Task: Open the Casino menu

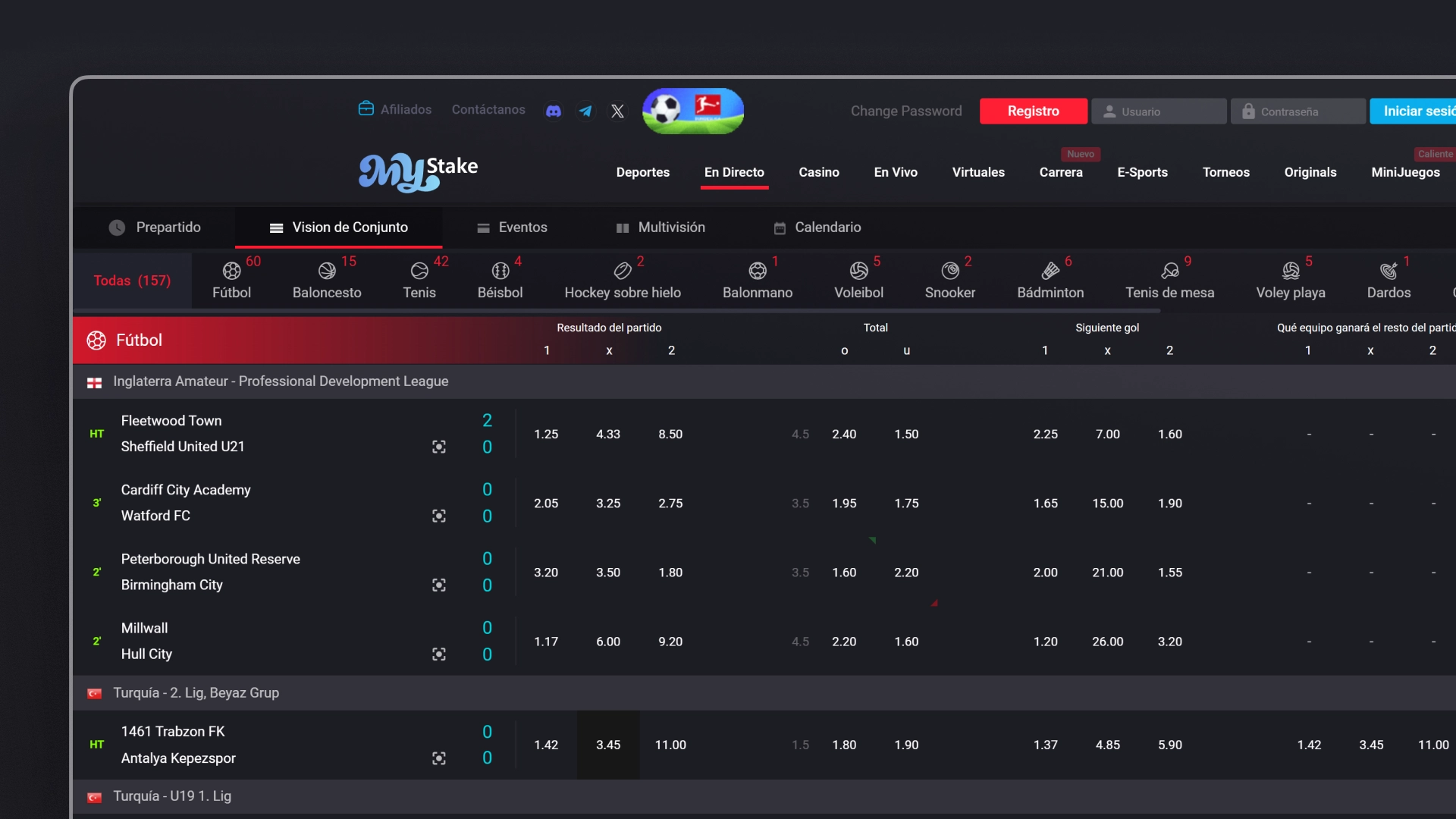Action: point(819,172)
